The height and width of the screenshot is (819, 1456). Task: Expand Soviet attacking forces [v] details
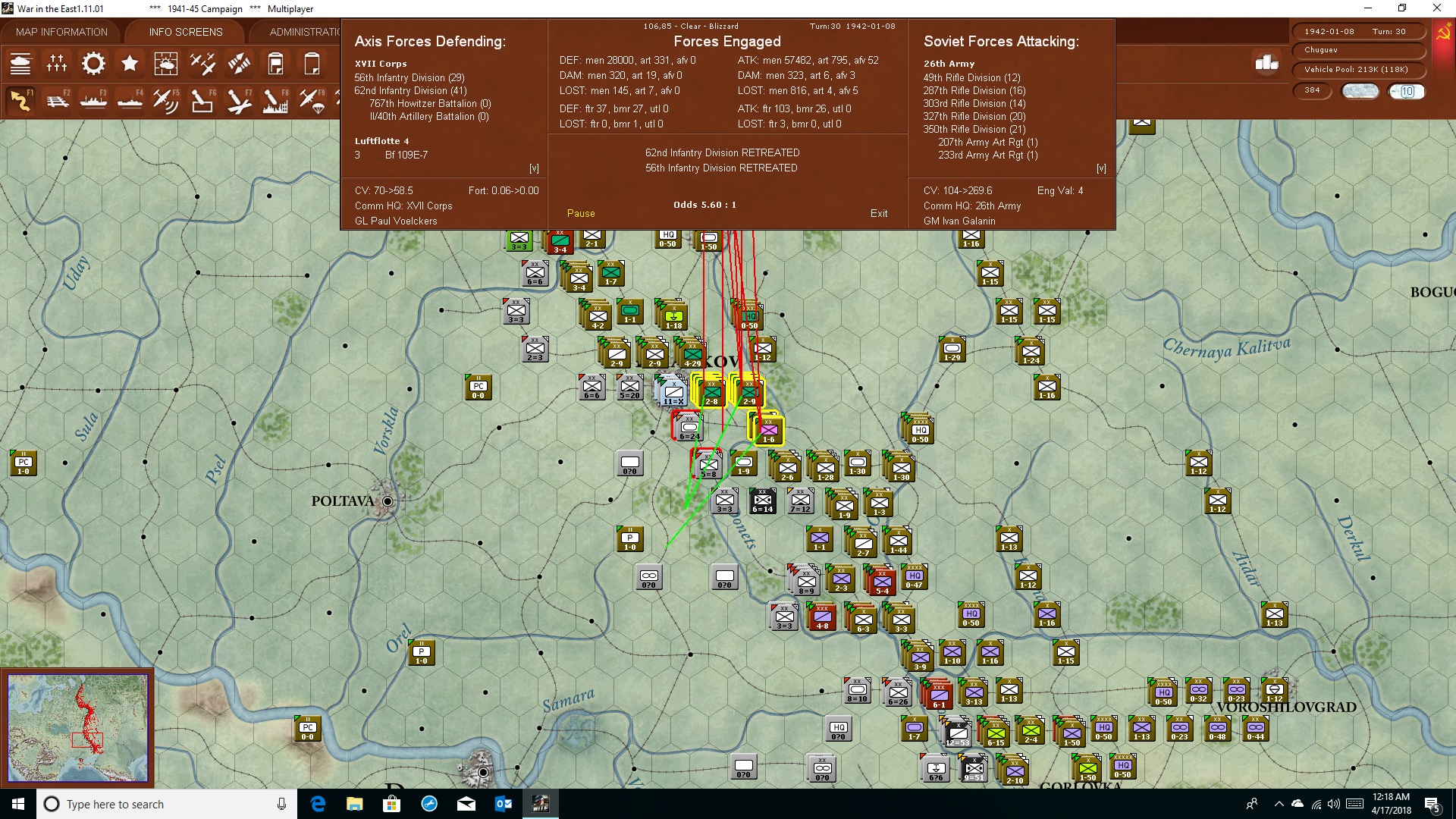(x=1101, y=168)
